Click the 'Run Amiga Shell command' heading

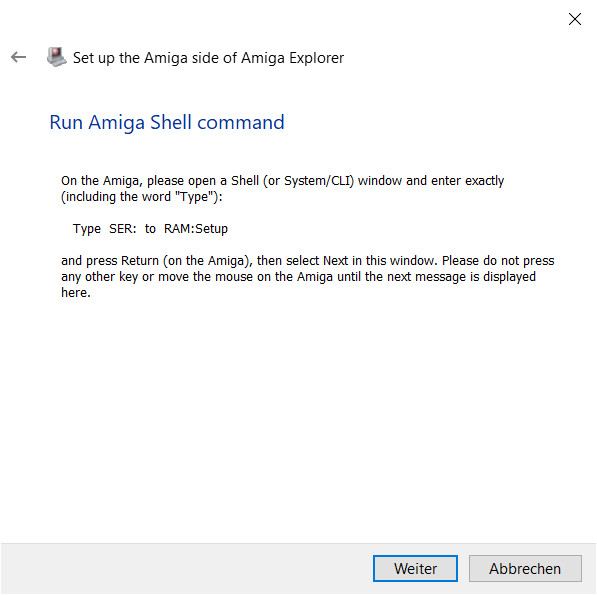coord(167,122)
